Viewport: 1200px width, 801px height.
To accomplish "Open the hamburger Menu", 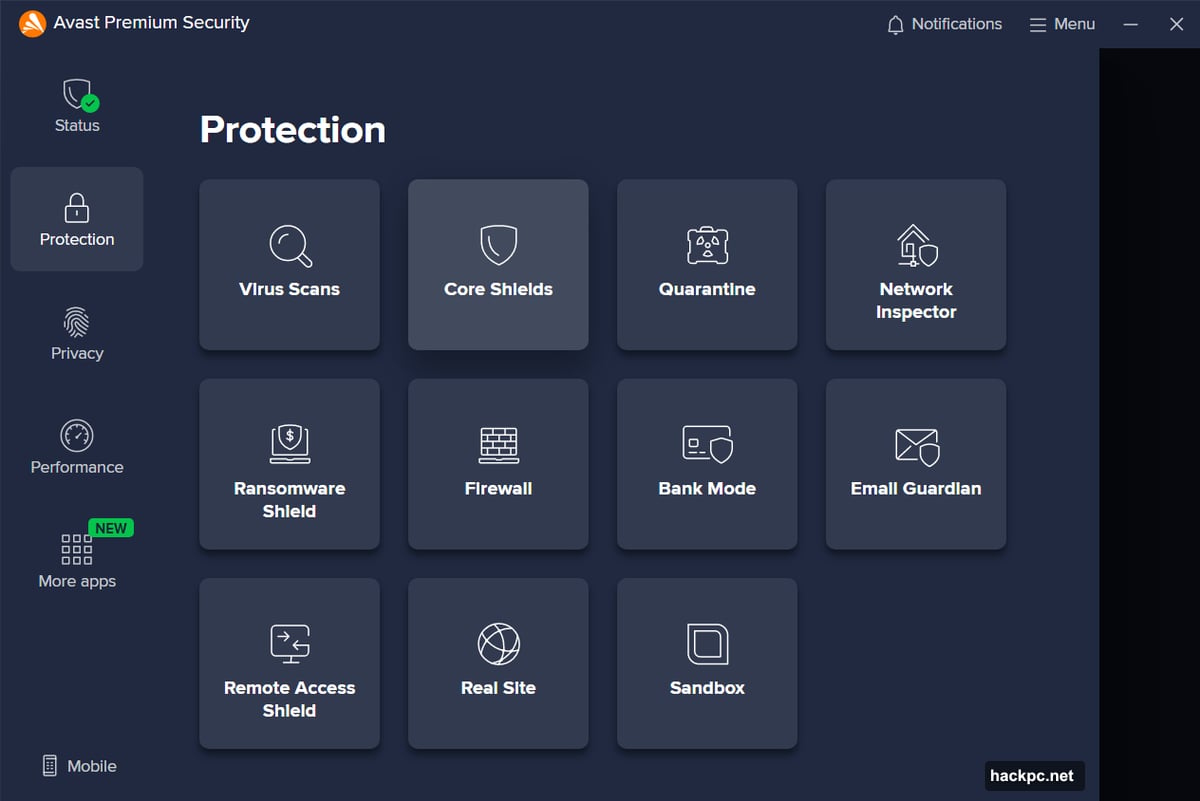I will (x=1062, y=24).
